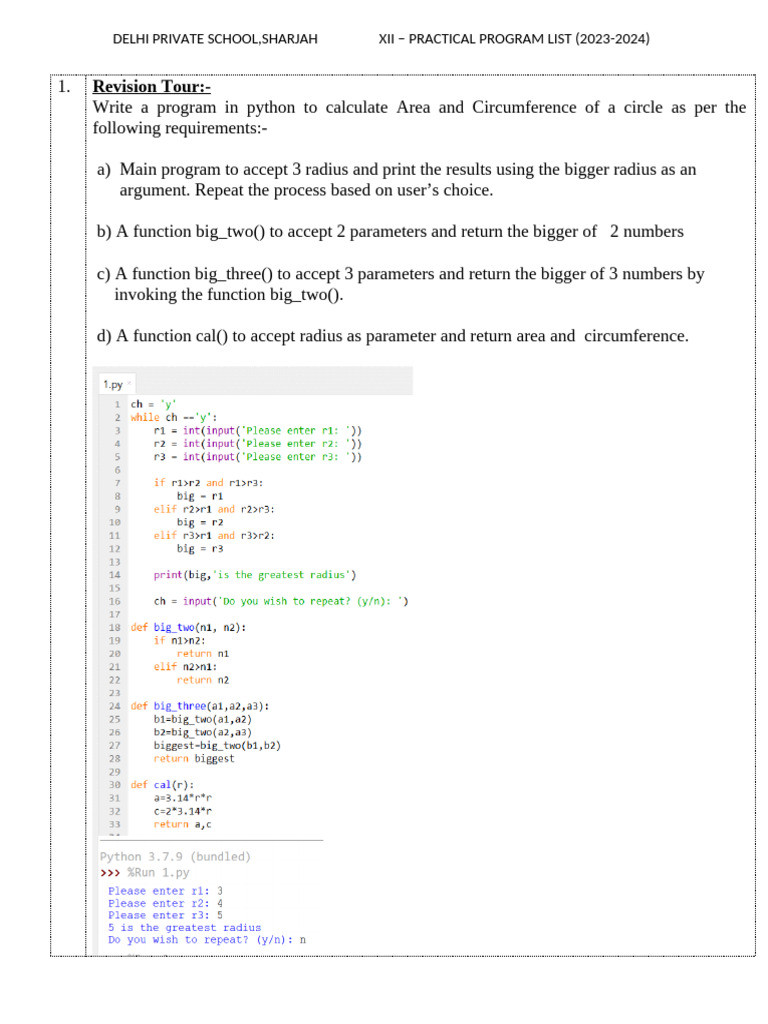Close the 1.py tab with its x
The image size is (768, 1024).
coord(129,383)
